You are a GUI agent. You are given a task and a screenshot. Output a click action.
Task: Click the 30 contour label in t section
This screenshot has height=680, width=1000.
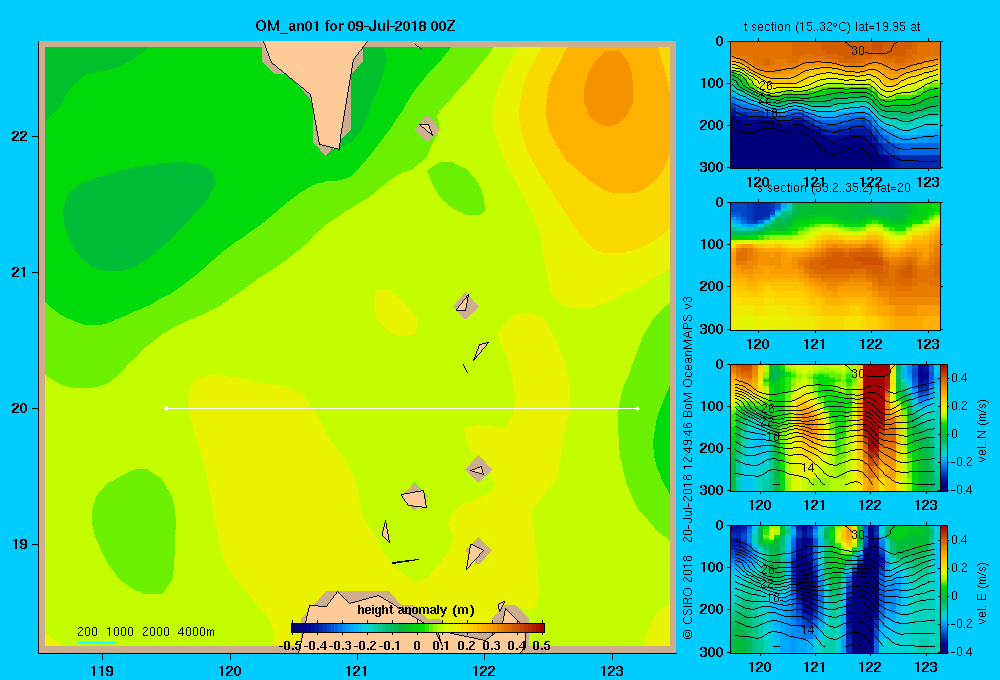[x=858, y=51]
